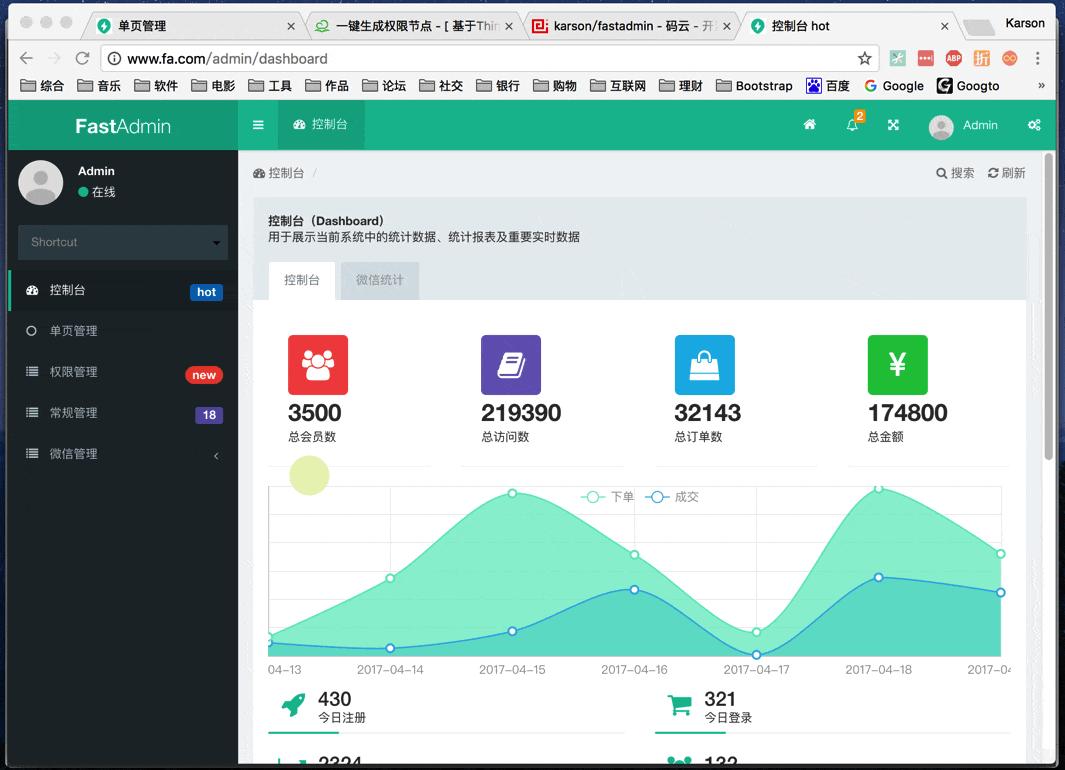The image size is (1065, 770).
Task: Click site info icon in address bar
Action: [115, 58]
